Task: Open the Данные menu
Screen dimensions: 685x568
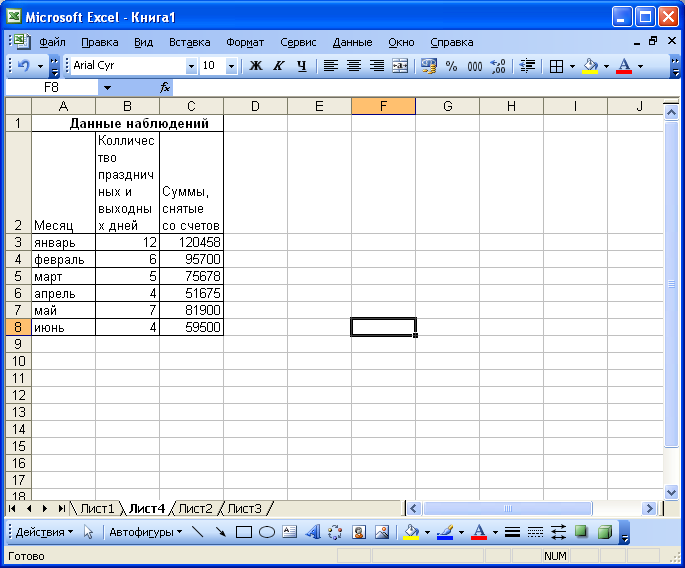Action: coord(353,42)
